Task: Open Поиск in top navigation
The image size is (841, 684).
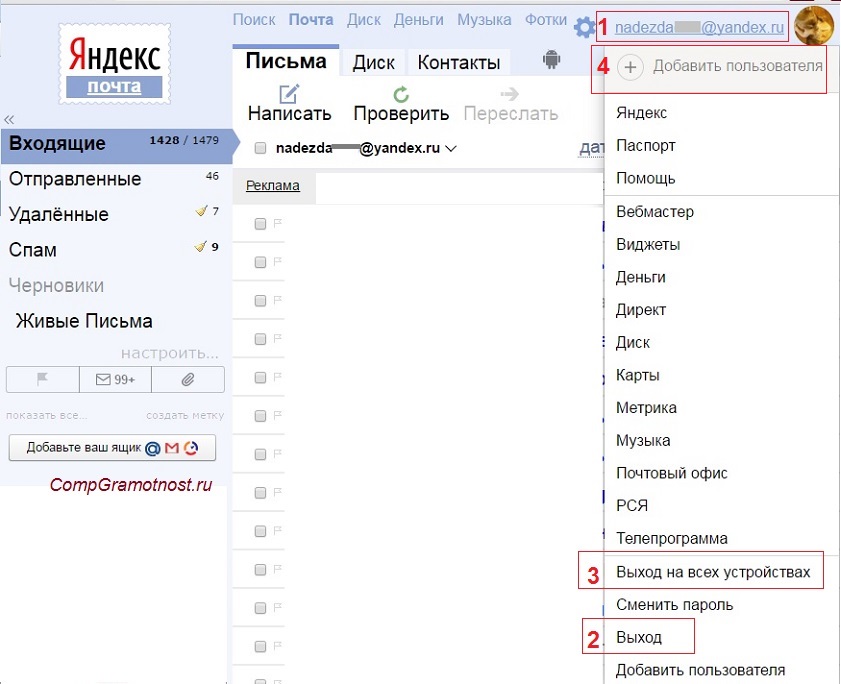Action: (x=254, y=20)
